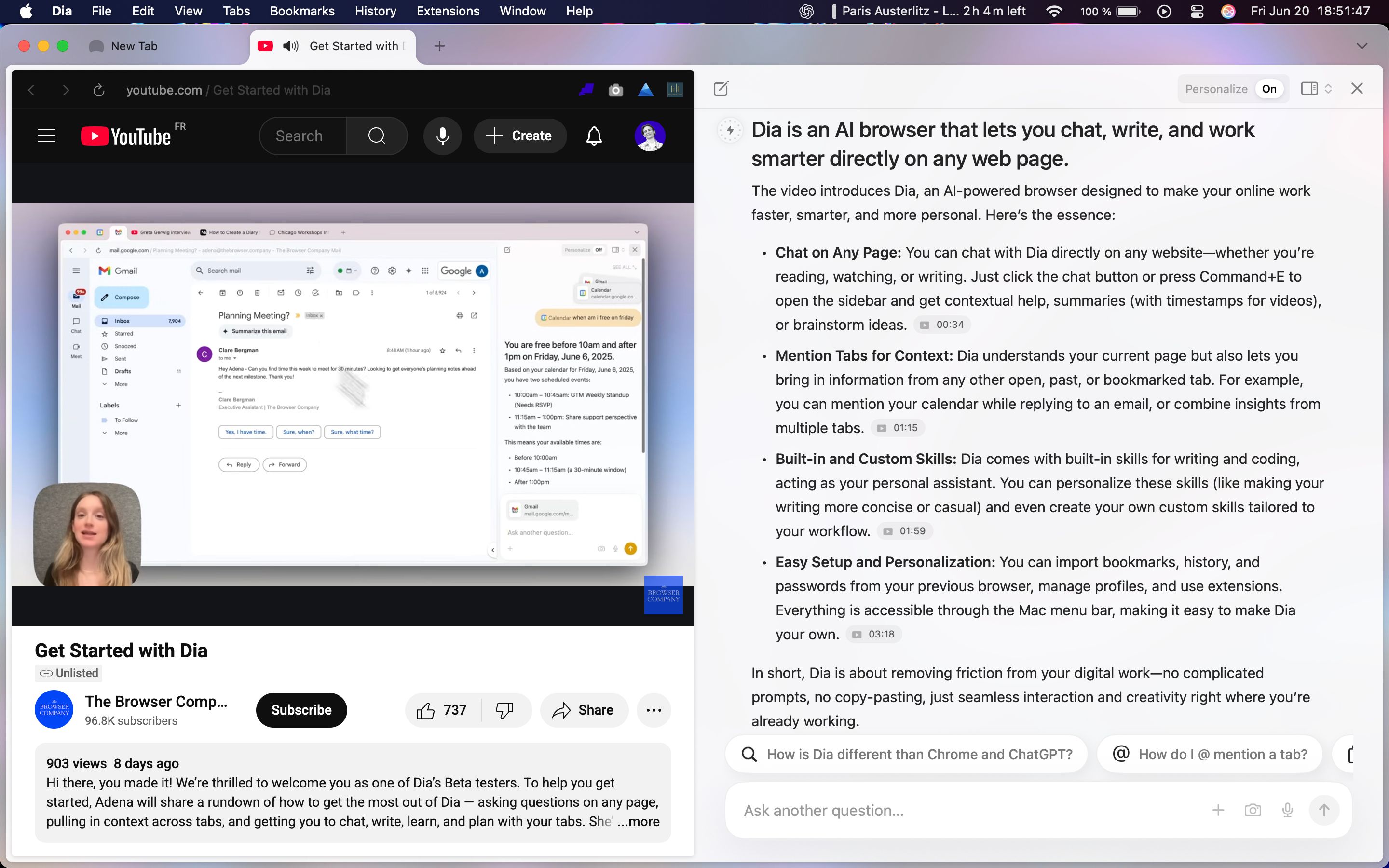
Task: Select the Get Started with Dia tab
Action: [356, 46]
